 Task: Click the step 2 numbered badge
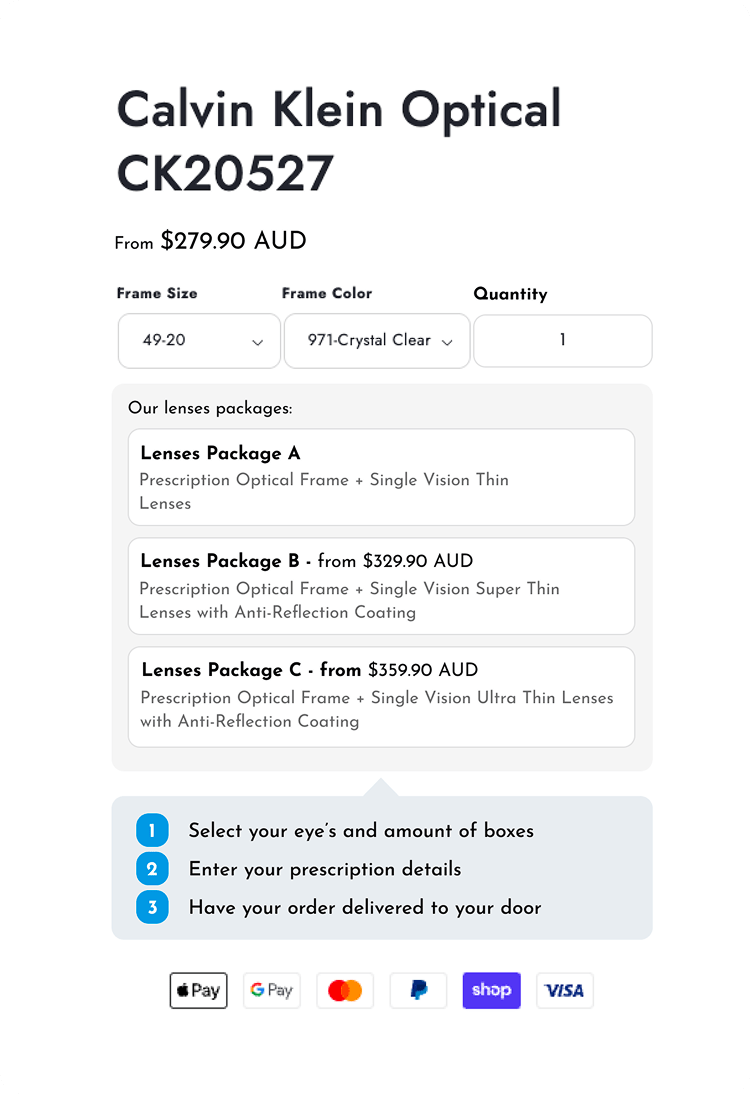tap(152, 868)
